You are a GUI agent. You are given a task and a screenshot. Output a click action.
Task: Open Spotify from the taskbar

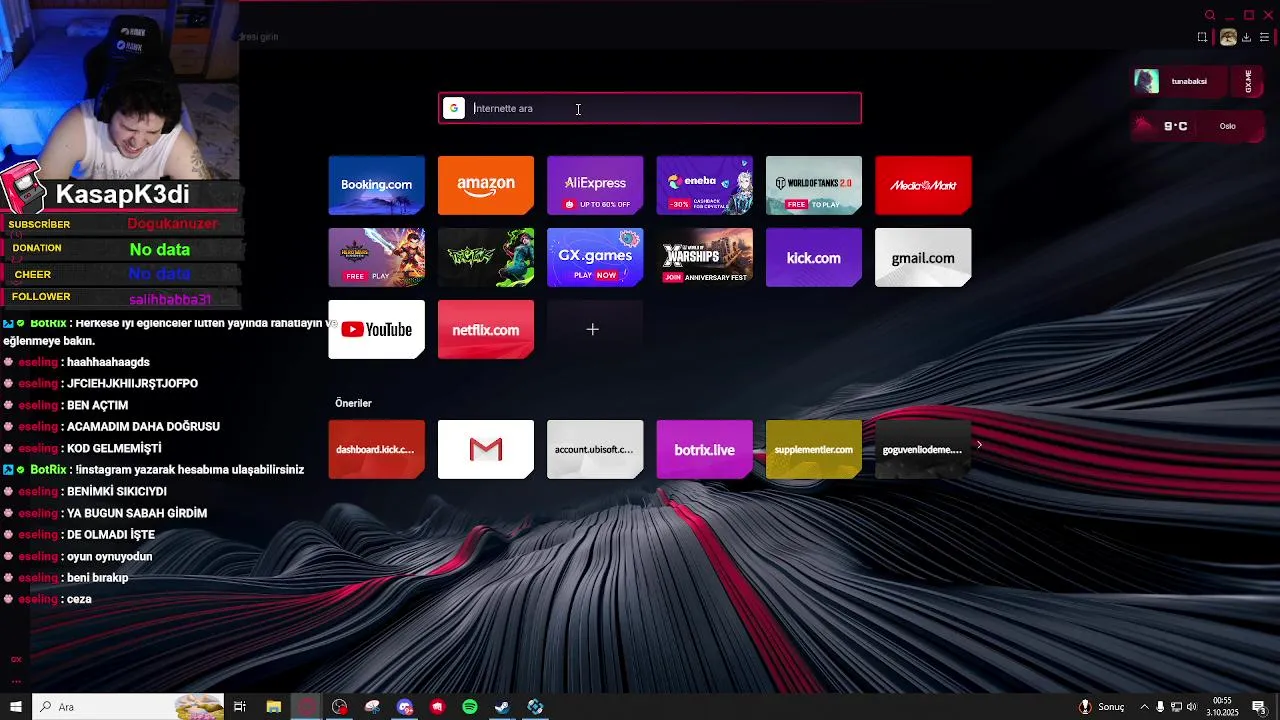click(x=470, y=707)
